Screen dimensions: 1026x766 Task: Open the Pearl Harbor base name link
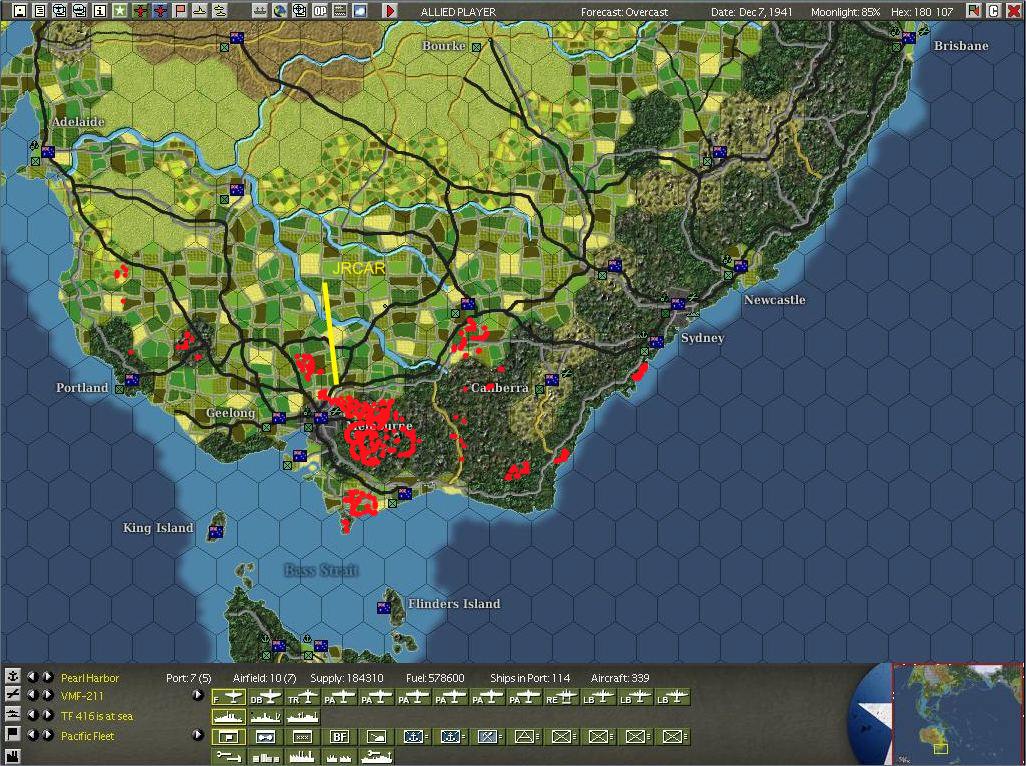pos(90,678)
